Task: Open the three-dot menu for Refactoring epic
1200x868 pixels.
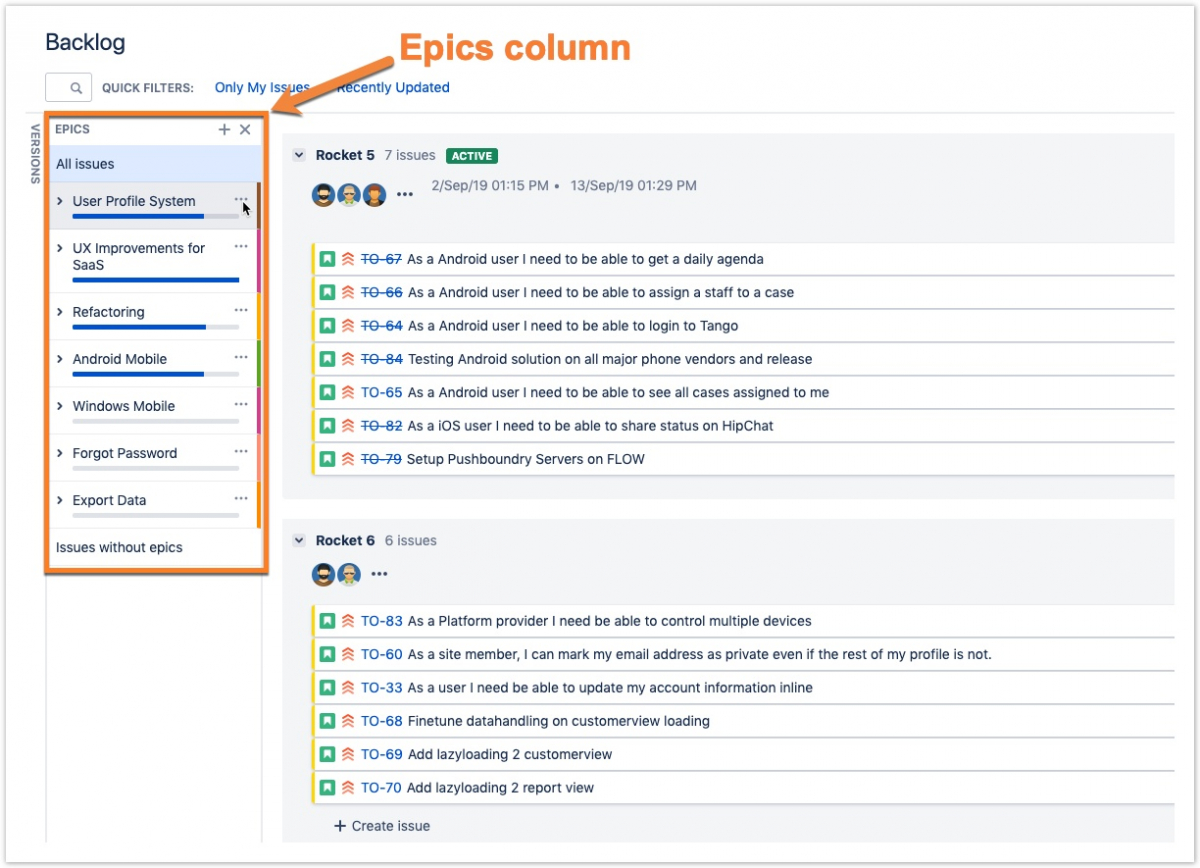Action: pos(241,310)
